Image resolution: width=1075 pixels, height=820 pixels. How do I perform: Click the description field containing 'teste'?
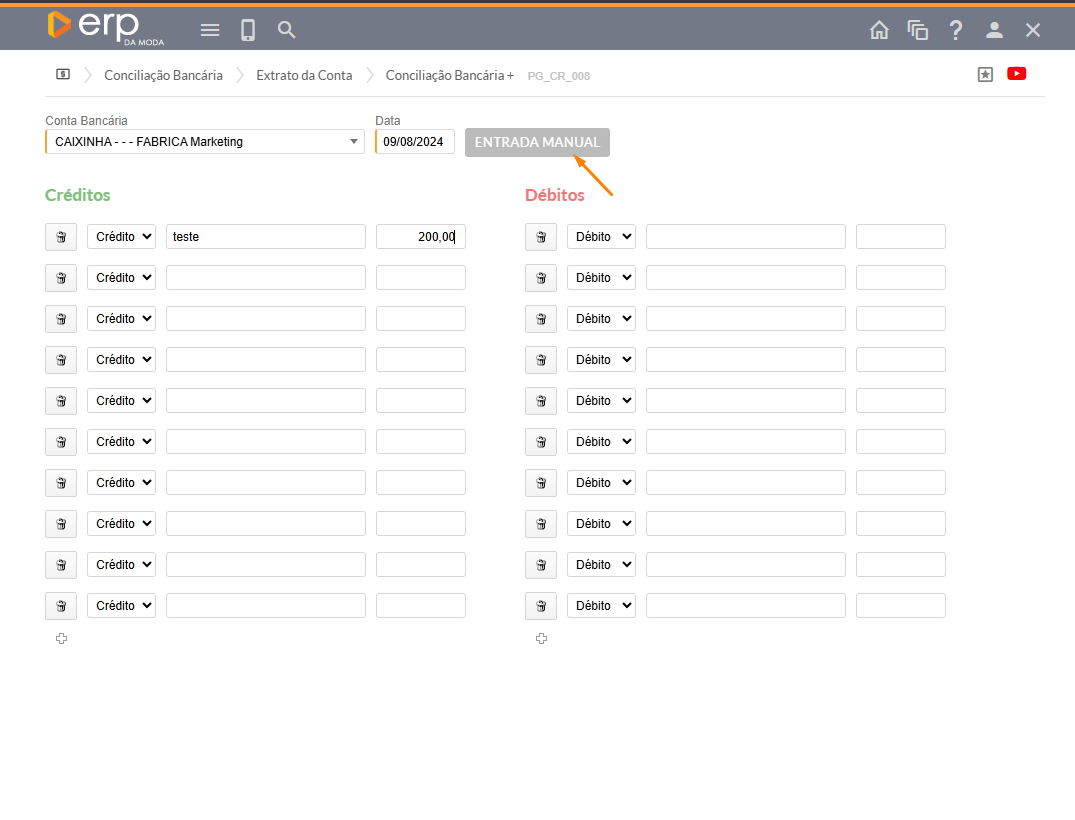(x=266, y=237)
